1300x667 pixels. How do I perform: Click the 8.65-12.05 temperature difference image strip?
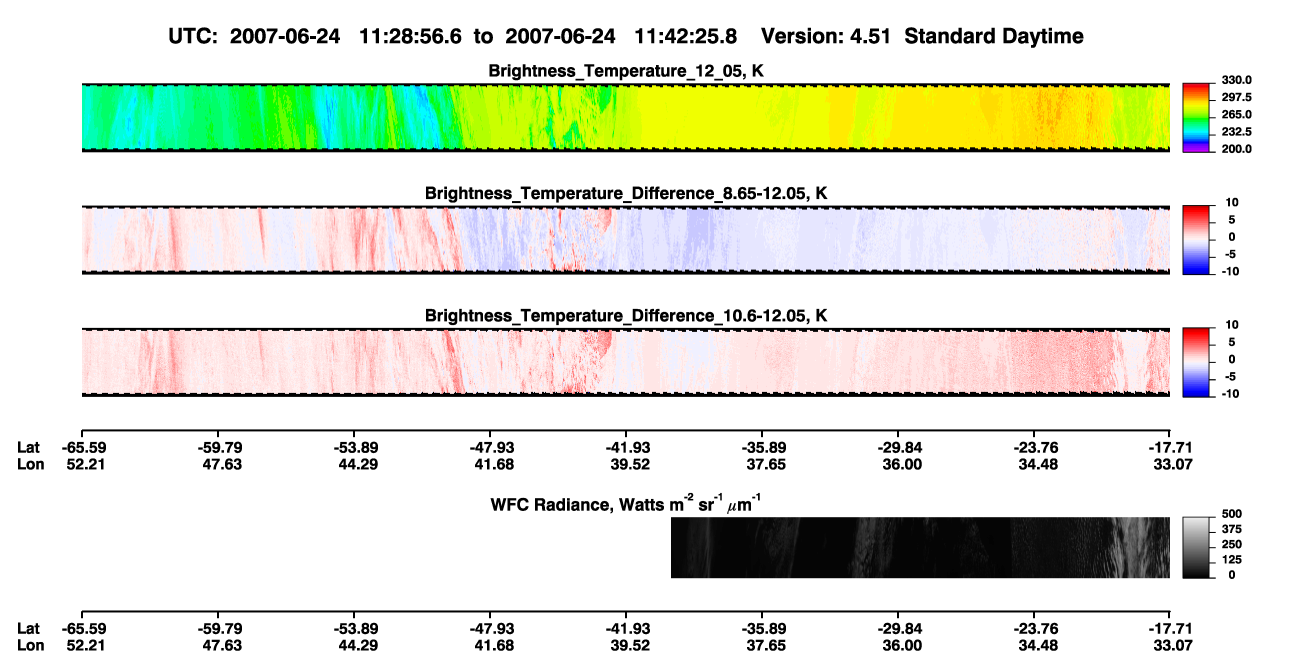[x=626, y=240]
